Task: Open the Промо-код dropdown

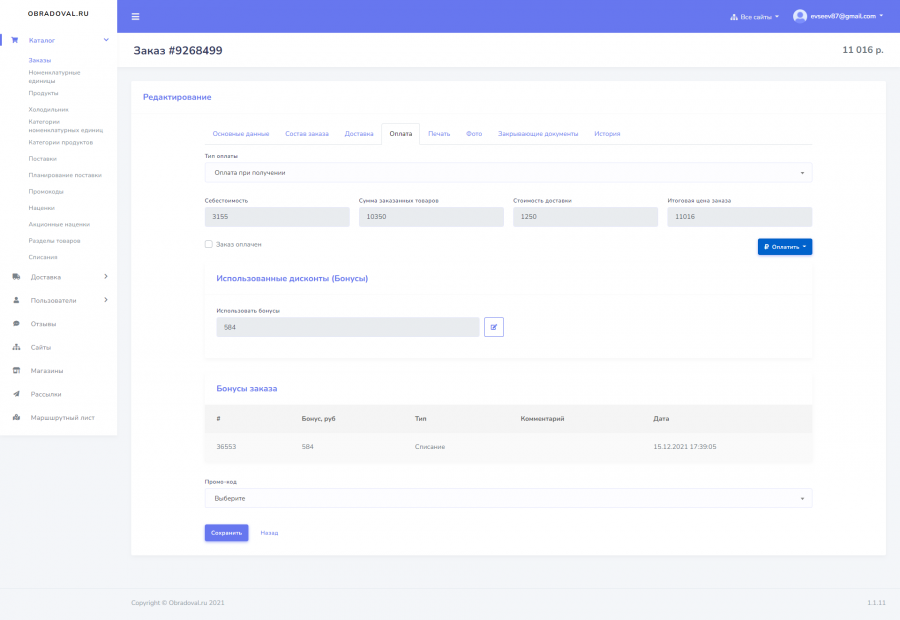Action: (x=509, y=498)
